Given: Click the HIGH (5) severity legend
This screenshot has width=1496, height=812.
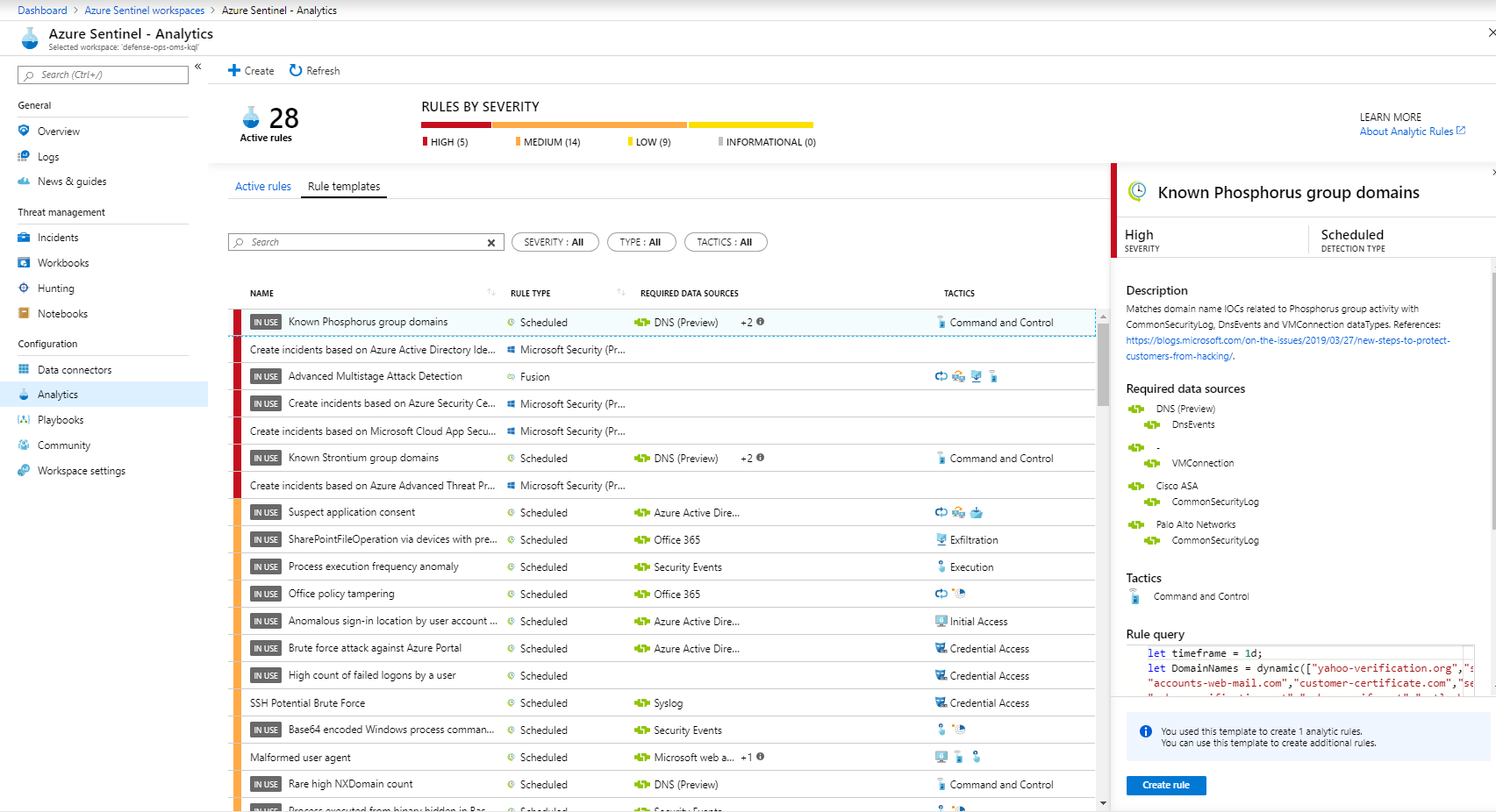Looking at the screenshot, I should (x=446, y=142).
